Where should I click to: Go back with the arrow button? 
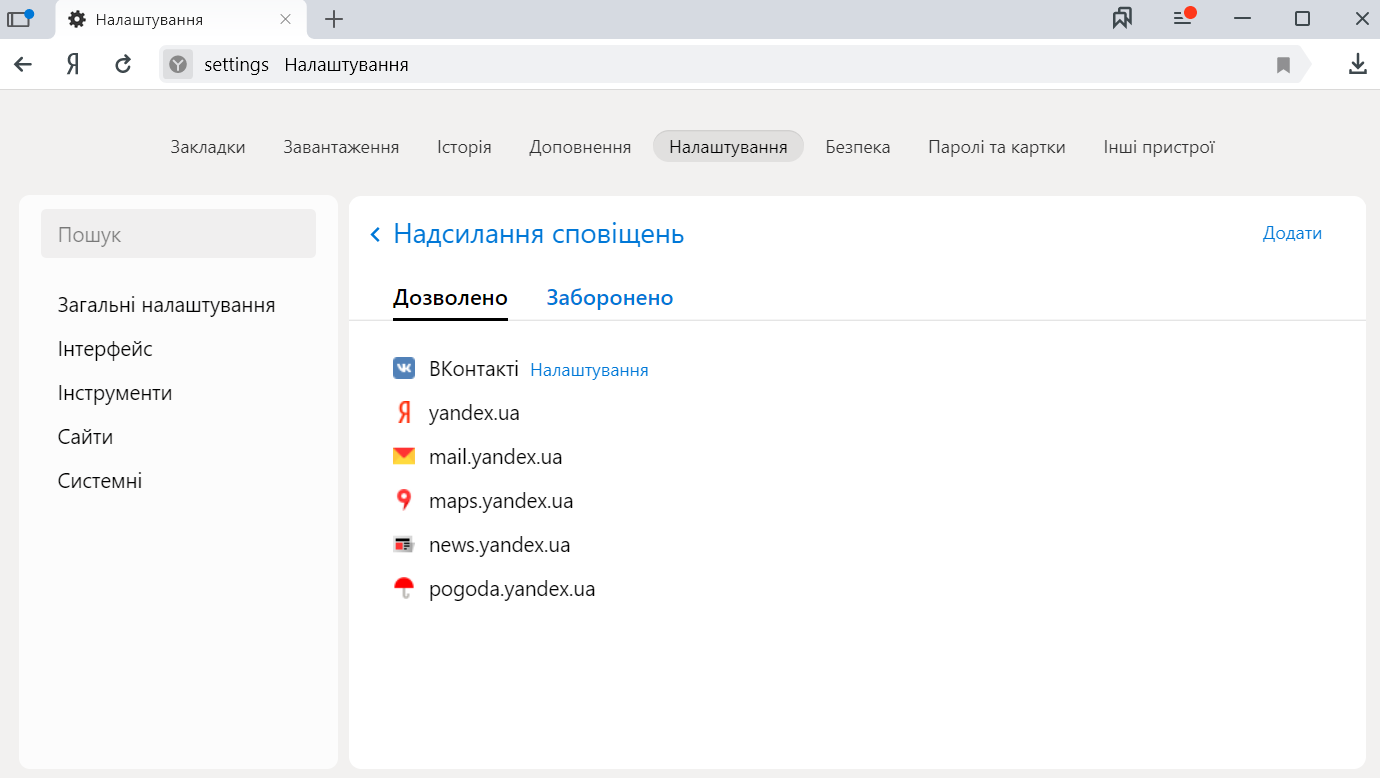[x=23, y=64]
